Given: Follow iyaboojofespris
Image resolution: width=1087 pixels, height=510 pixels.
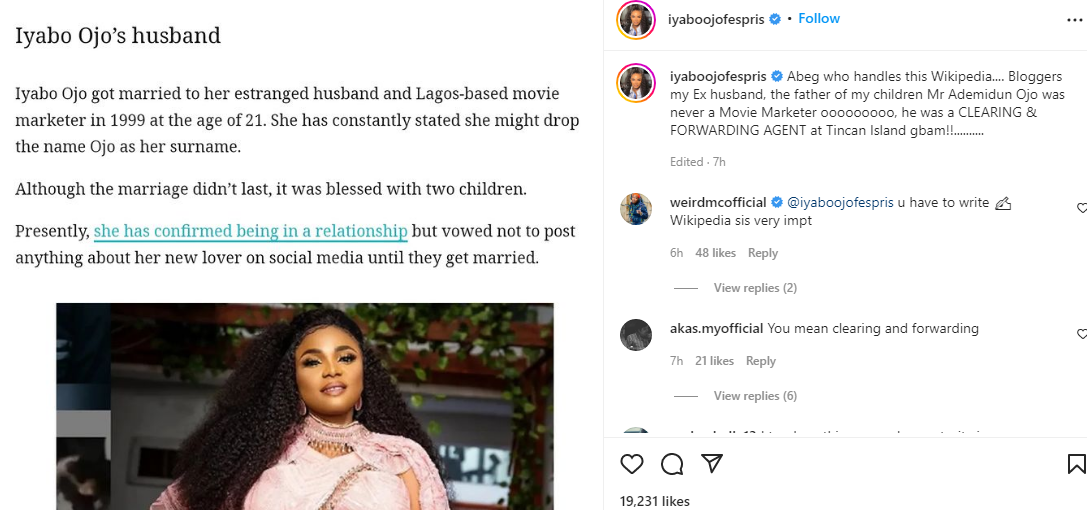Looking at the screenshot, I should point(819,19).
